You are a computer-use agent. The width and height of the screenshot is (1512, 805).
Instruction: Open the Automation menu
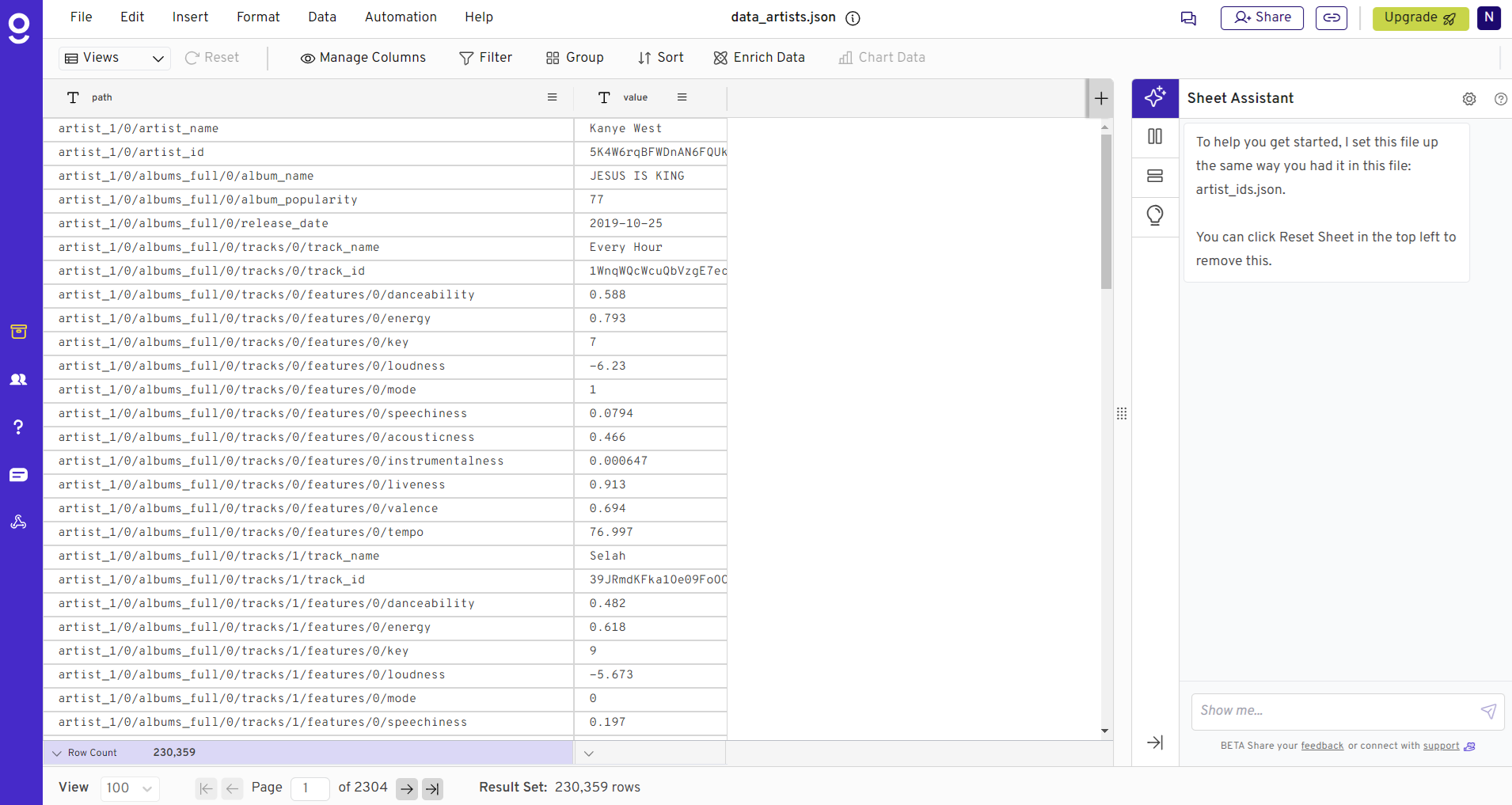401,17
